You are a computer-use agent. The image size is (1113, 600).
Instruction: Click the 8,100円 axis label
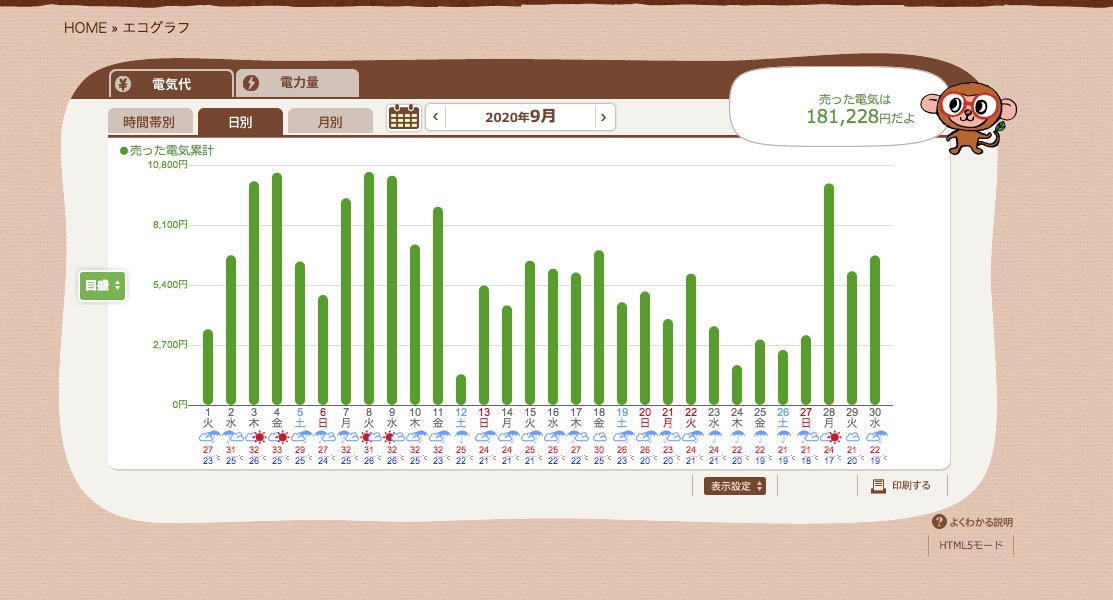click(170, 224)
